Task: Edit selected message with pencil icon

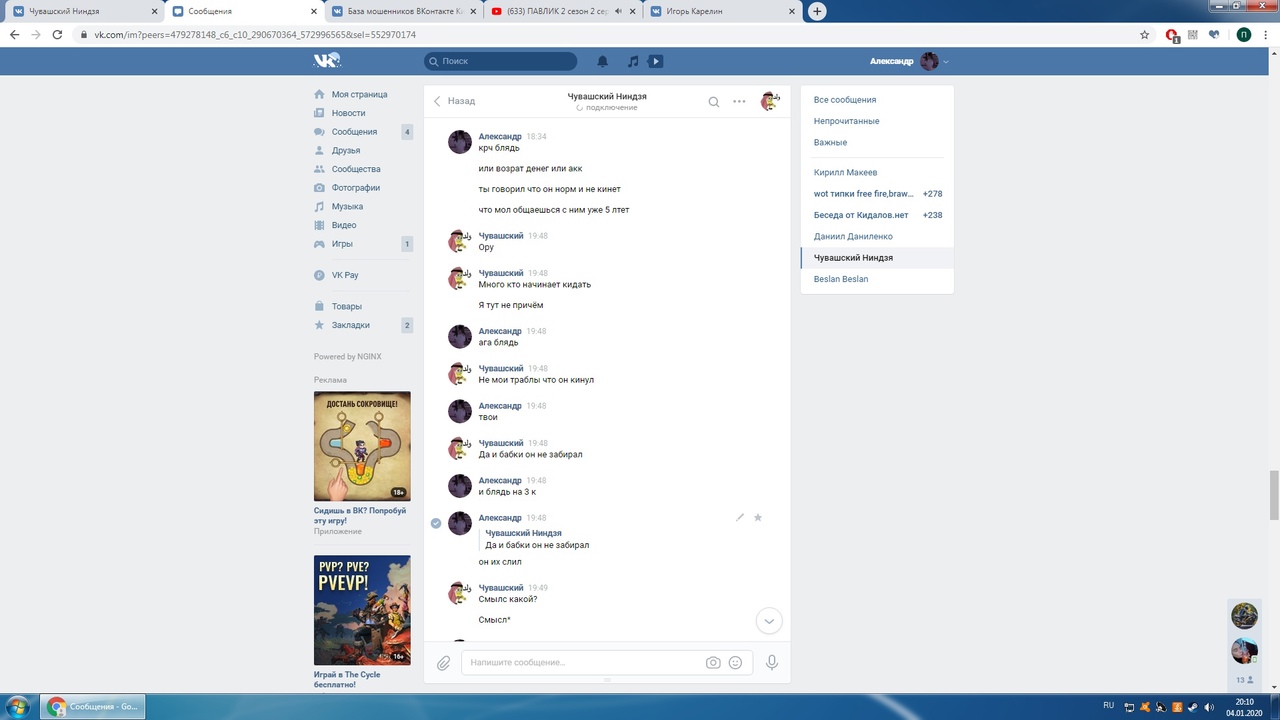Action: [740, 517]
